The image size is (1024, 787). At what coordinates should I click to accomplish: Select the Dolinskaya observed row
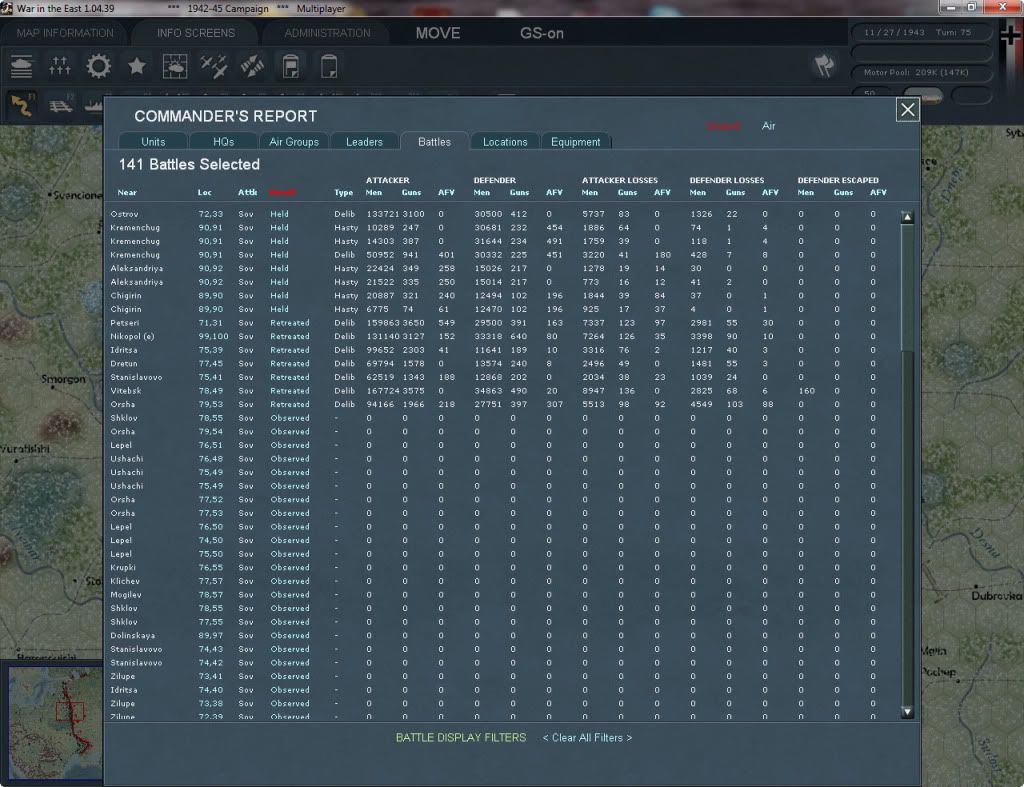(500, 635)
